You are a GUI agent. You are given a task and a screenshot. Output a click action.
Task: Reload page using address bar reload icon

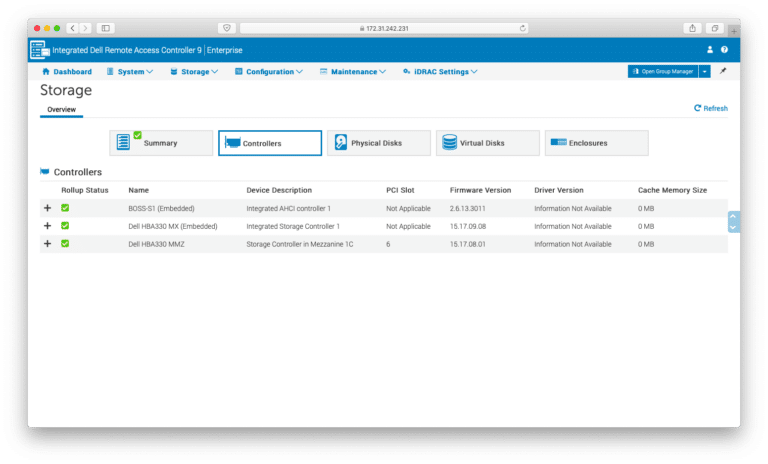point(523,28)
